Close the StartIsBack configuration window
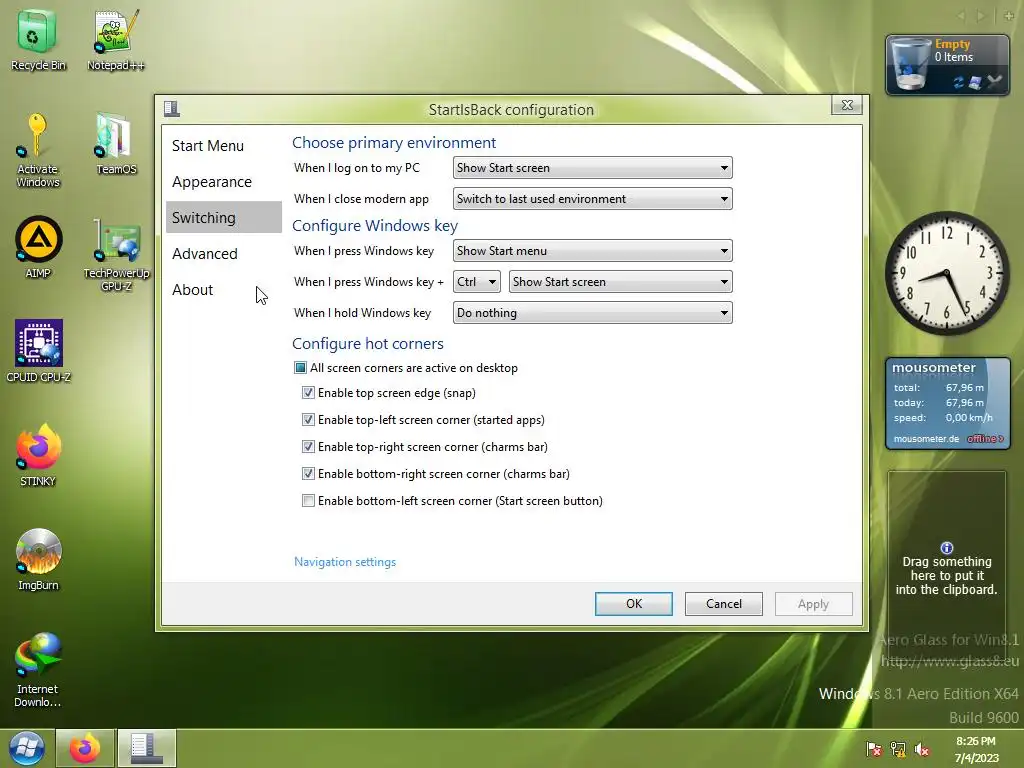Image resolution: width=1024 pixels, height=768 pixels. click(x=847, y=105)
